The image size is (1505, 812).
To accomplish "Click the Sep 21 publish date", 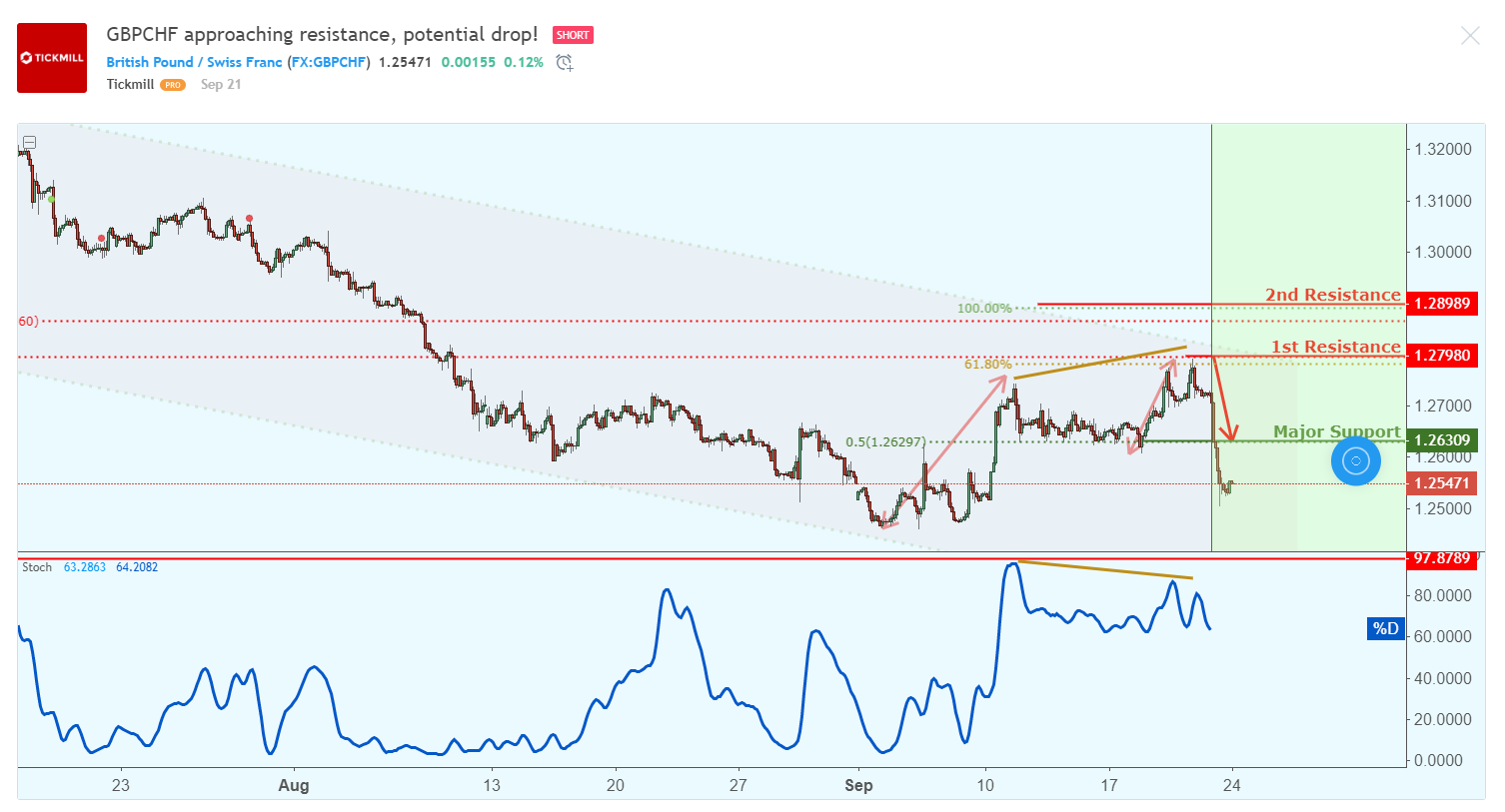I will pyautogui.click(x=221, y=84).
